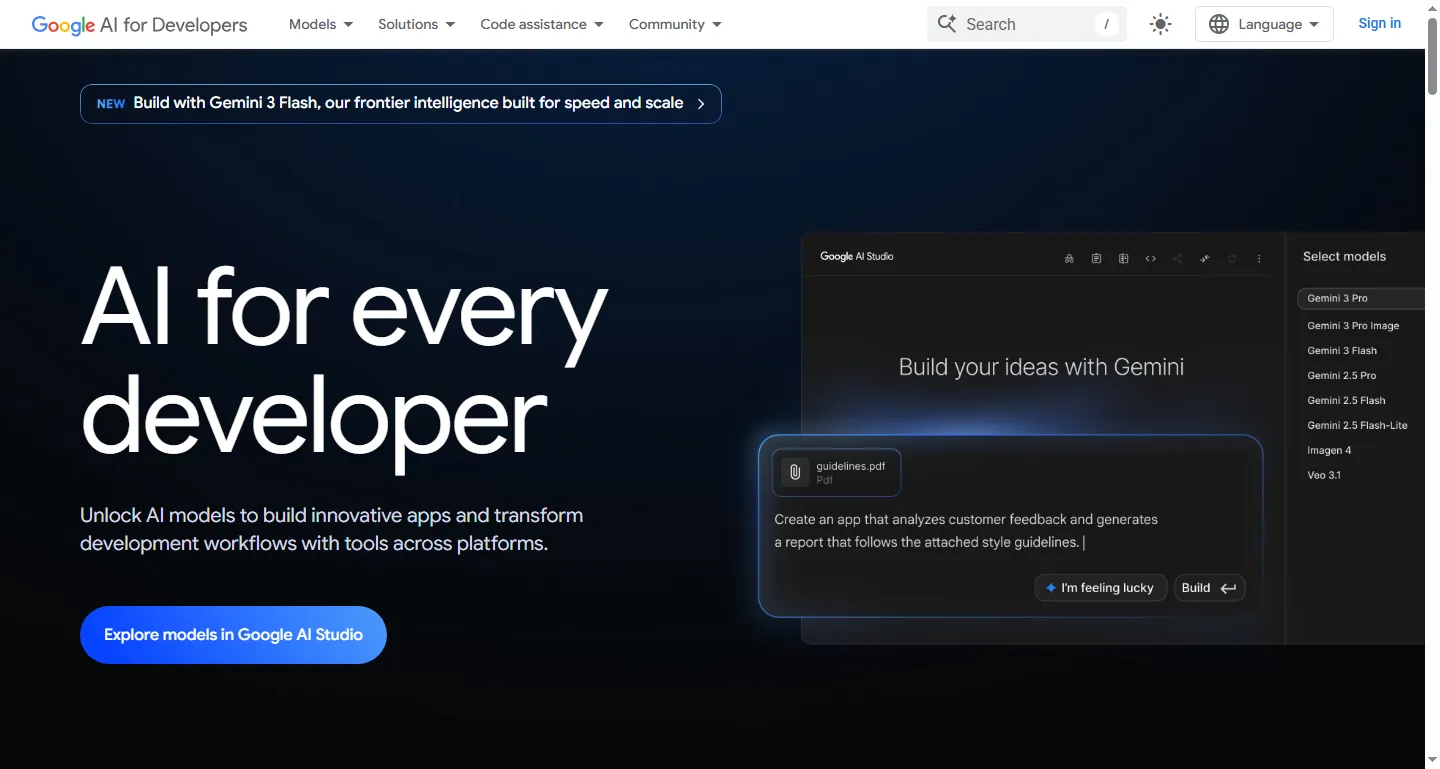Click the refresh icon in AI Studio toolbar

[1232, 258]
